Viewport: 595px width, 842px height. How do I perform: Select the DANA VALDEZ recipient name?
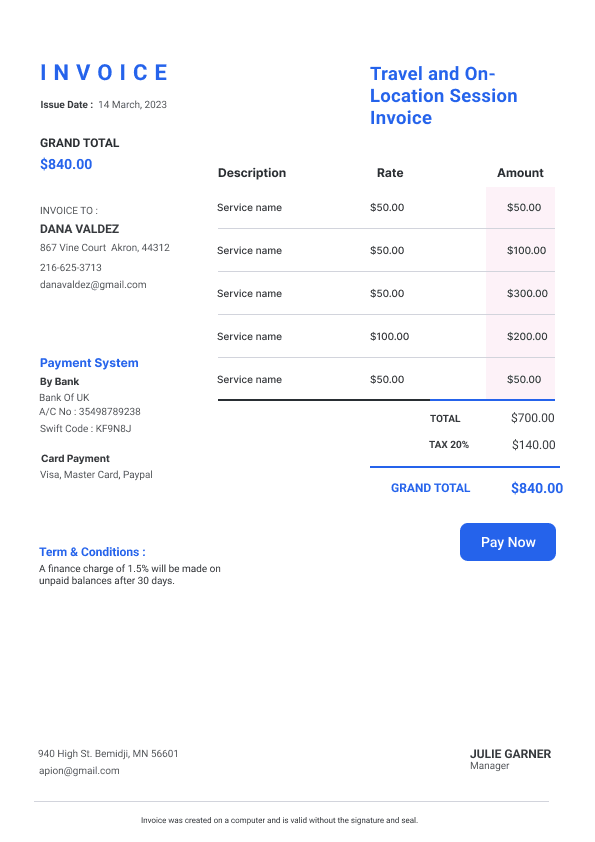pyautogui.click(x=79, y=229)
